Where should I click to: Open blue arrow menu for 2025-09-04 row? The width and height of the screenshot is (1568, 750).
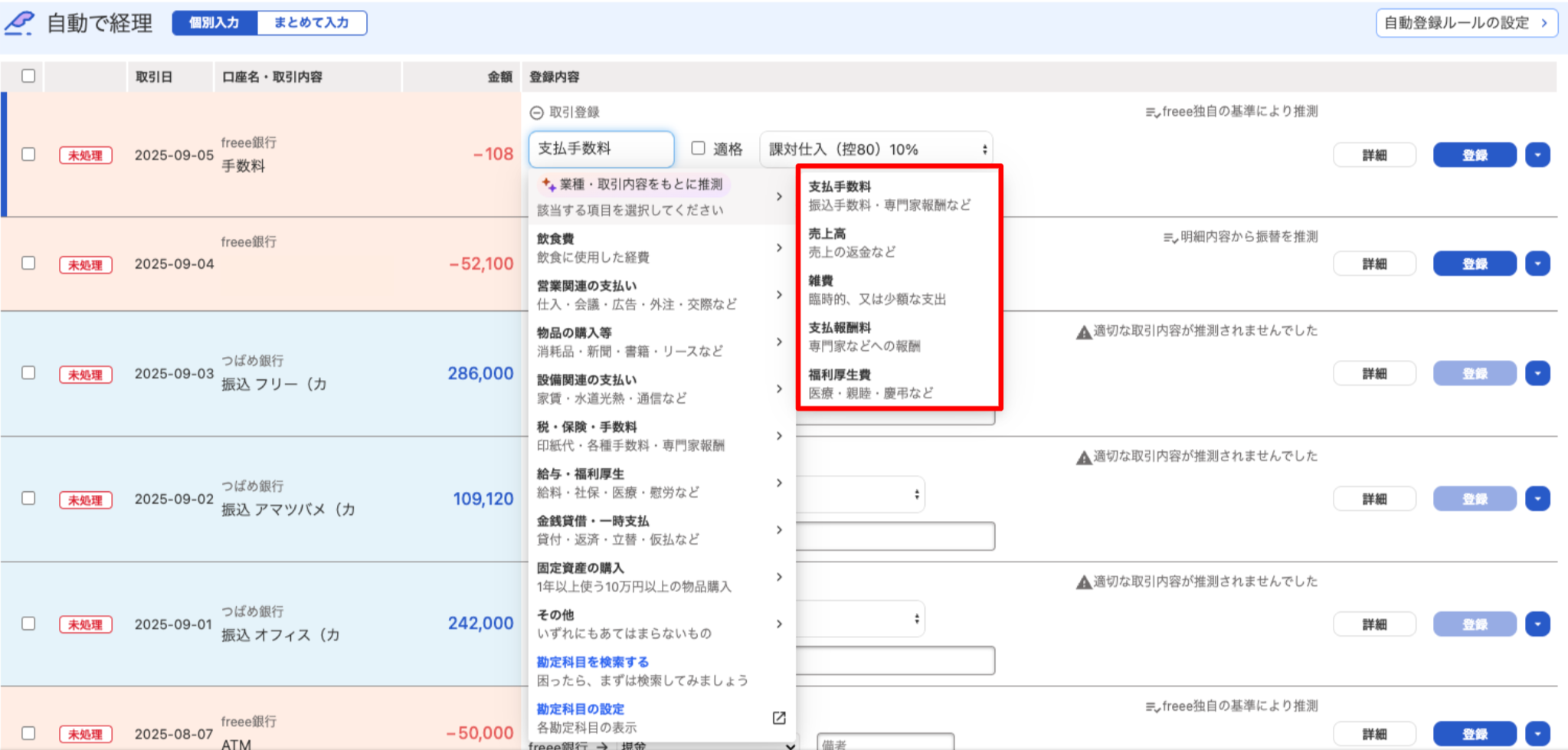1537,264
